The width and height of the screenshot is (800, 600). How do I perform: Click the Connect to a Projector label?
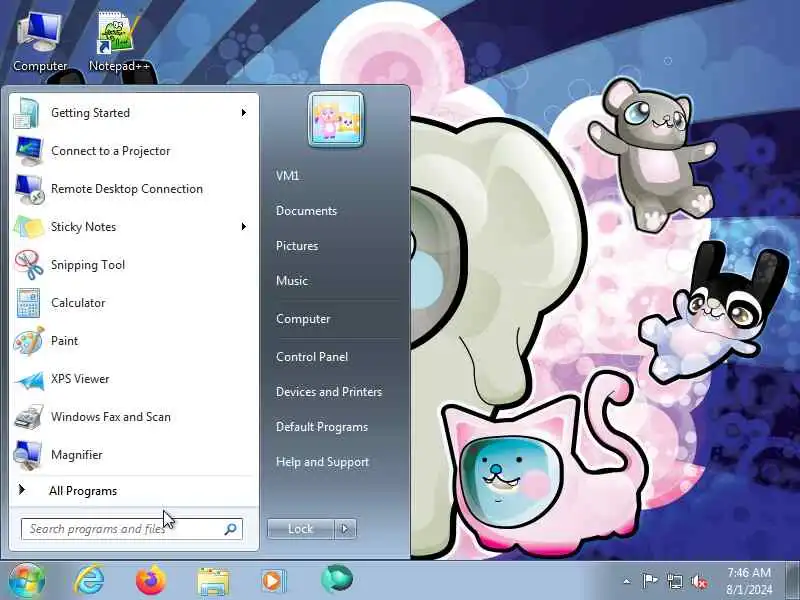110,151
